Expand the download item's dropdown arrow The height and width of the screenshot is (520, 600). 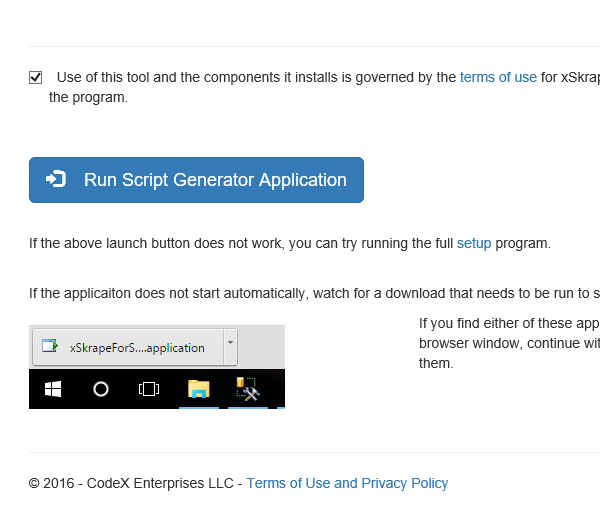coord(230,342)
